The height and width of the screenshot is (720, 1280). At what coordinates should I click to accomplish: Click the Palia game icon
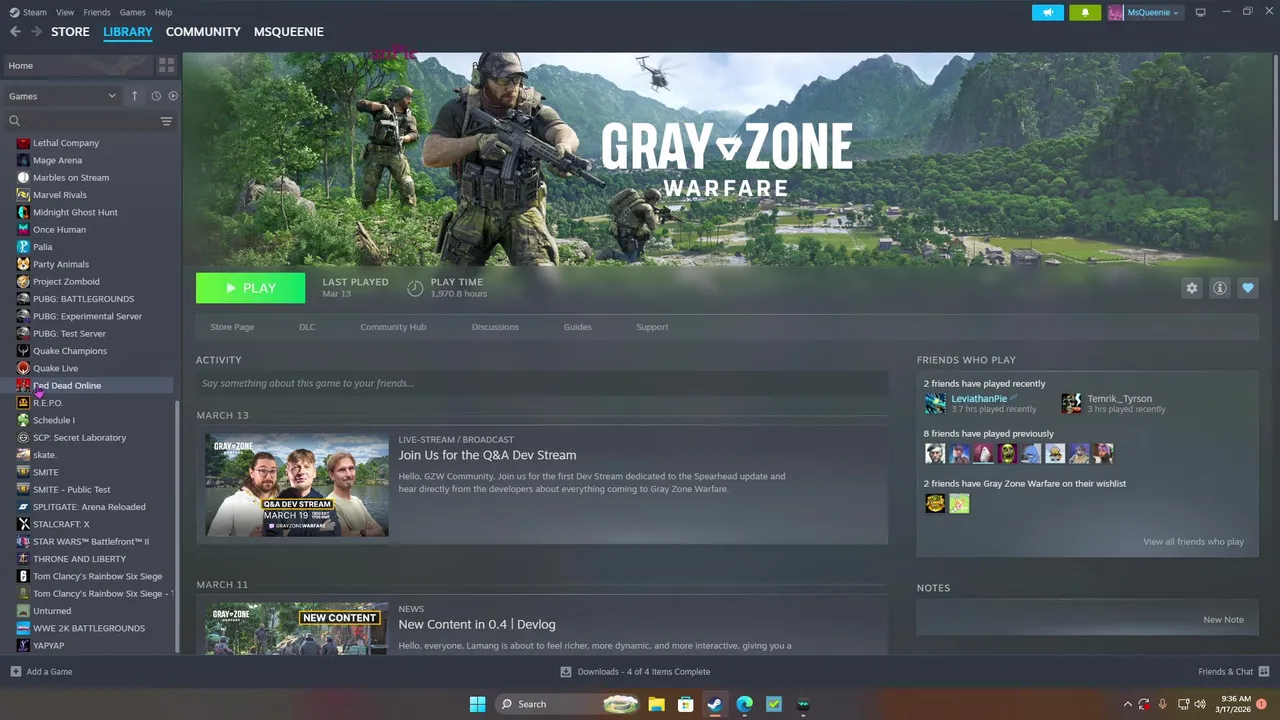(23, 247)
